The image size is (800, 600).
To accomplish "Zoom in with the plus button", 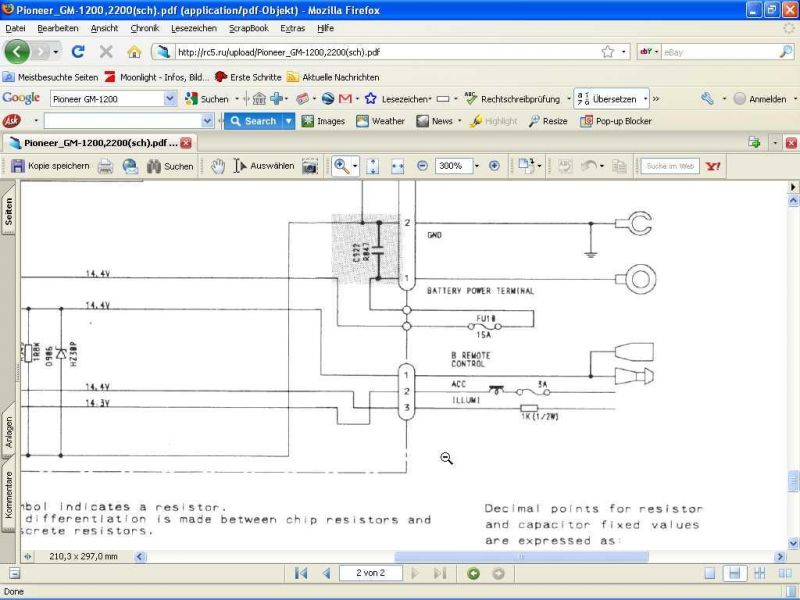I will (494, 166).
